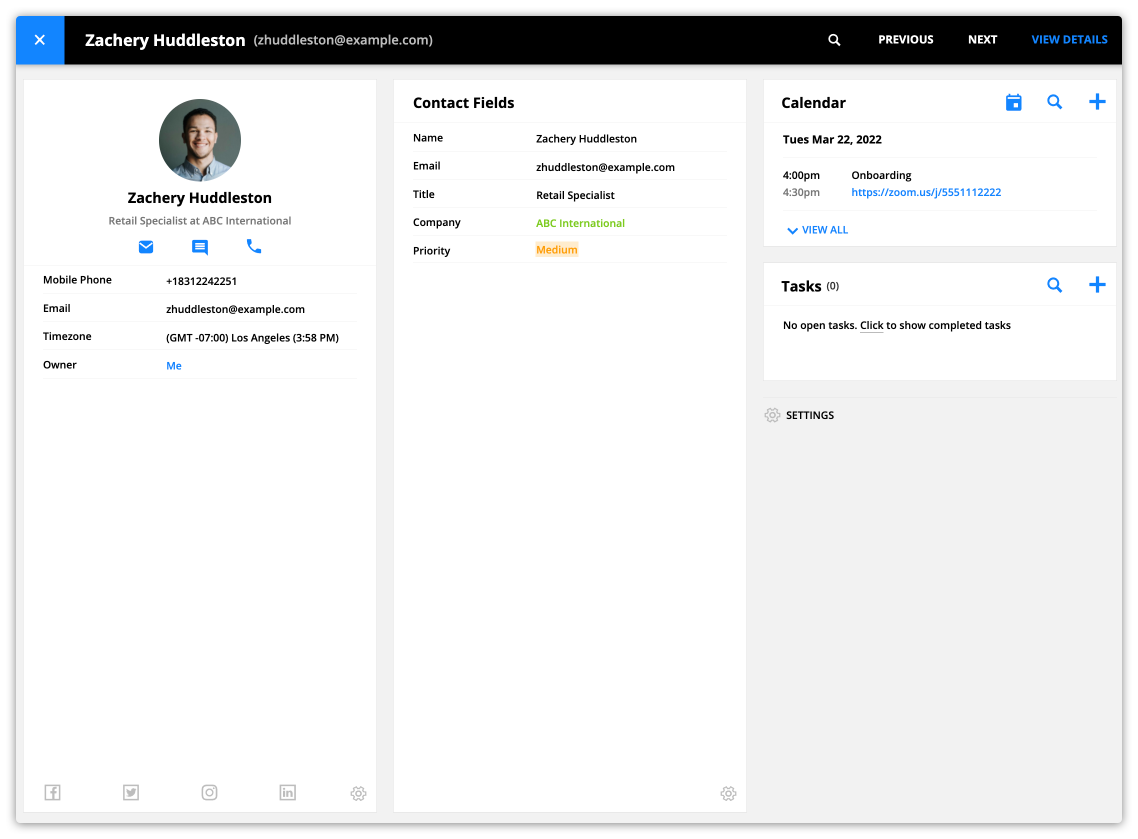Add a new task

pos(1097,285)
